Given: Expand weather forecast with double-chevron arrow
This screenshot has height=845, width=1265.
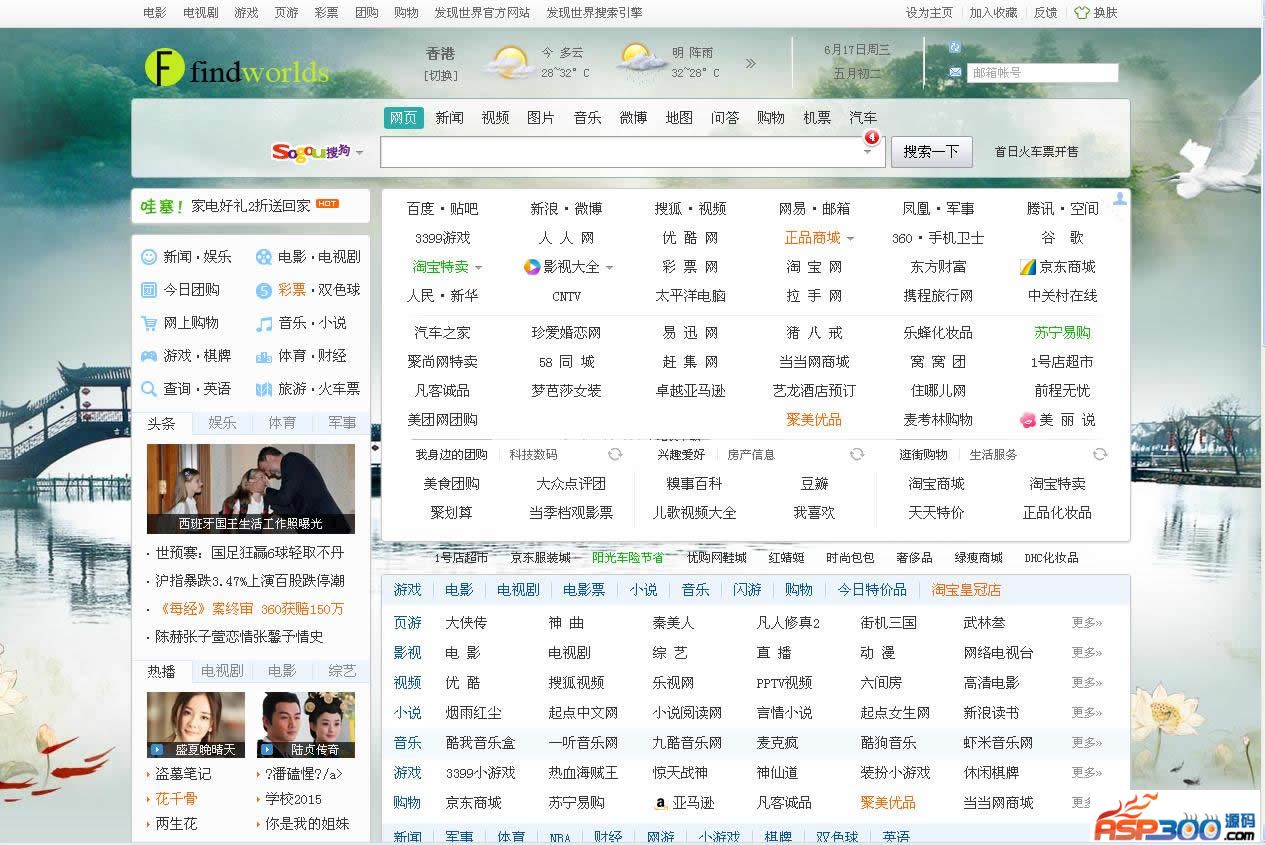Looking at the screenshot, I should 750,63.
